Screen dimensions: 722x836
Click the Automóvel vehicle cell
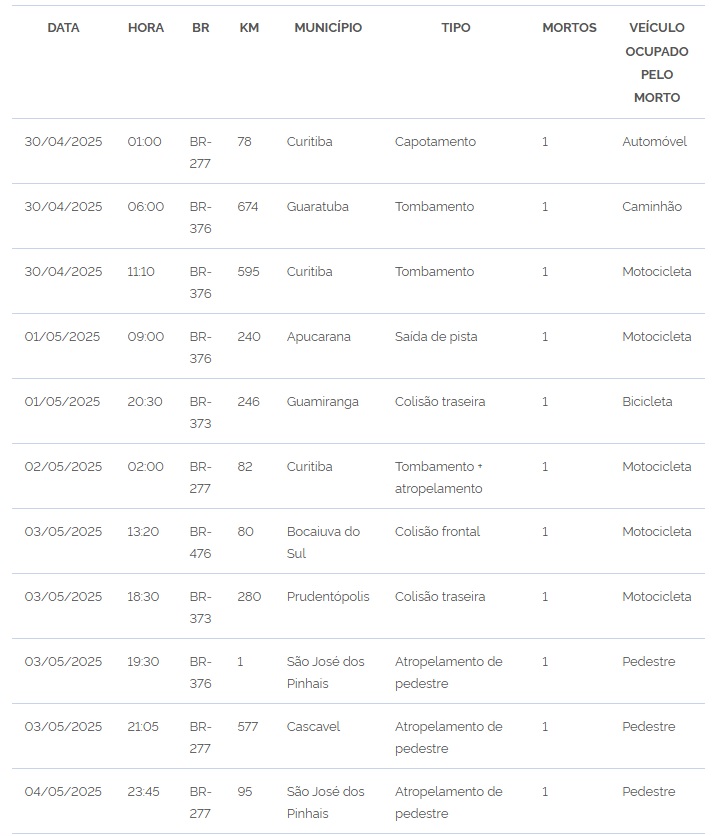(x=654, y=142)
